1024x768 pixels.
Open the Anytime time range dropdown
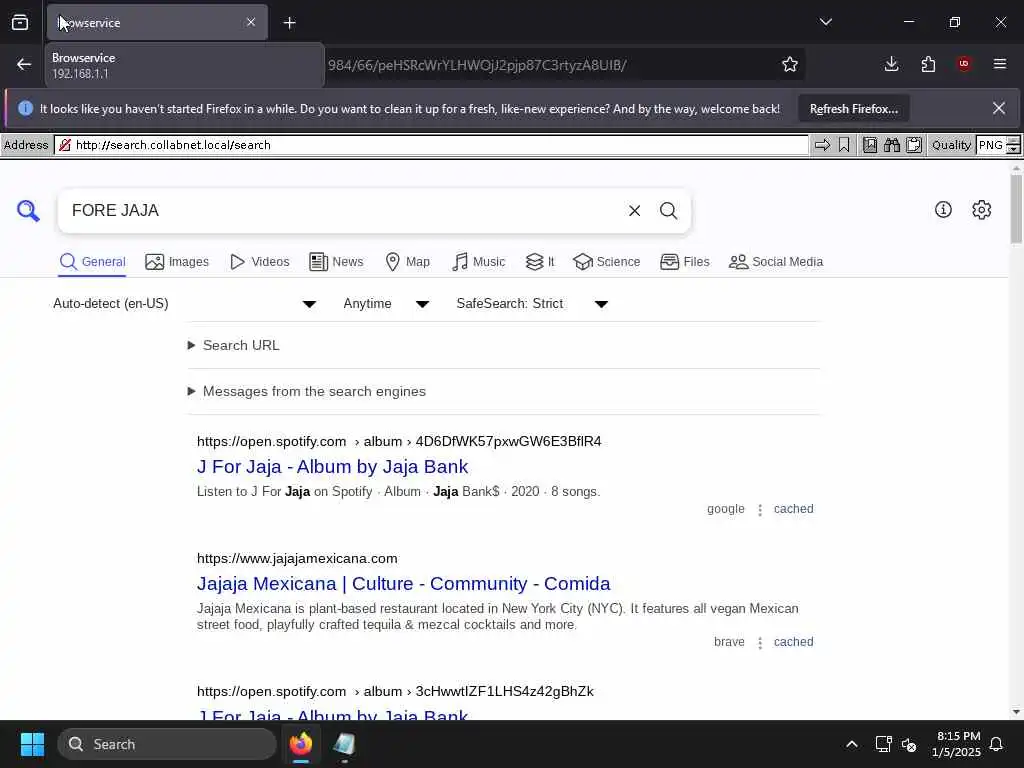tap(386, 304)
